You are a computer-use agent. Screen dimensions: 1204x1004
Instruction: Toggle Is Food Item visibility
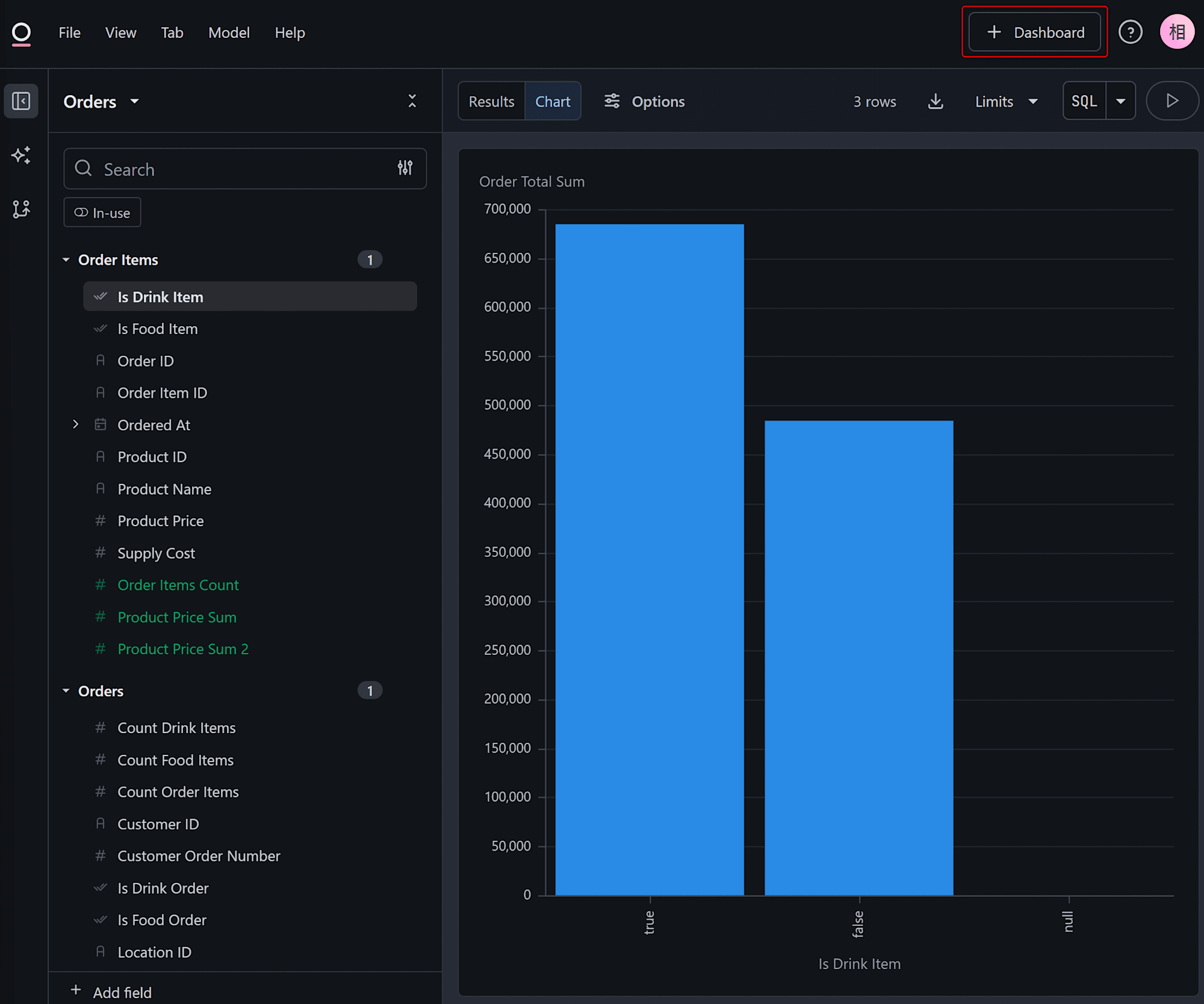point(99,328)
